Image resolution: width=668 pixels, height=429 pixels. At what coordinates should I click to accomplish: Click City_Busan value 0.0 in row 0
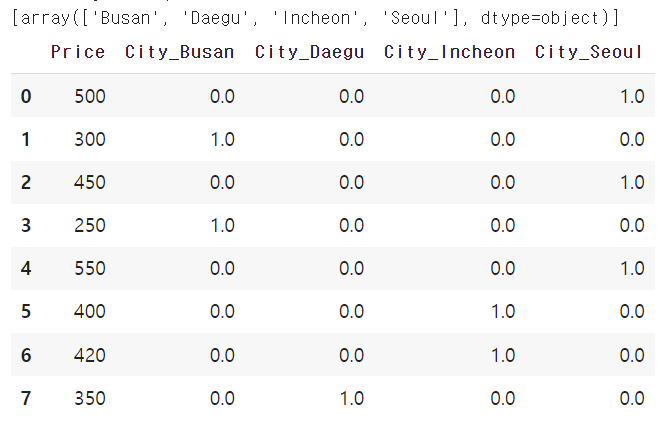click(x=222, y=96)
